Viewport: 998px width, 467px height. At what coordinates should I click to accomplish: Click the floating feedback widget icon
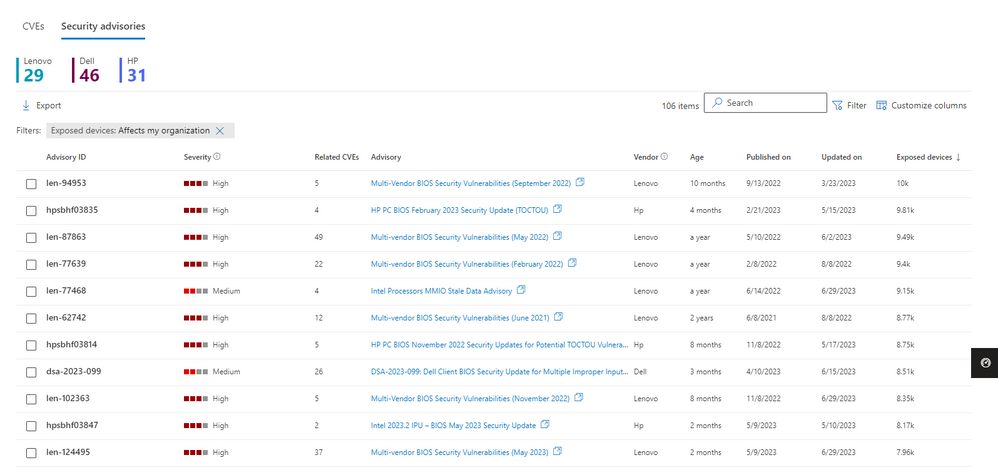pyautogui.click(x=985, y=363)
